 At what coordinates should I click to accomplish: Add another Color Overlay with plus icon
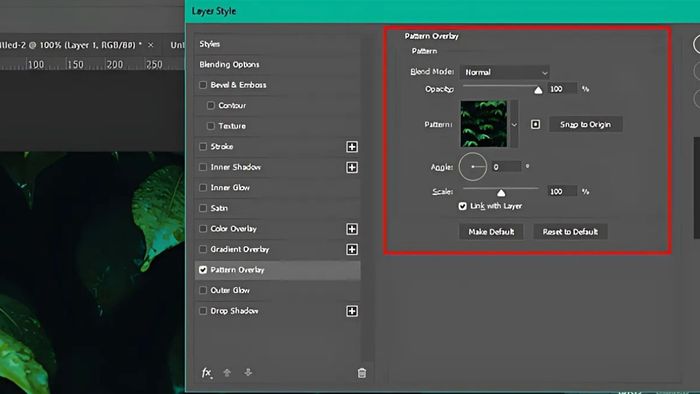tap(352, 229)
